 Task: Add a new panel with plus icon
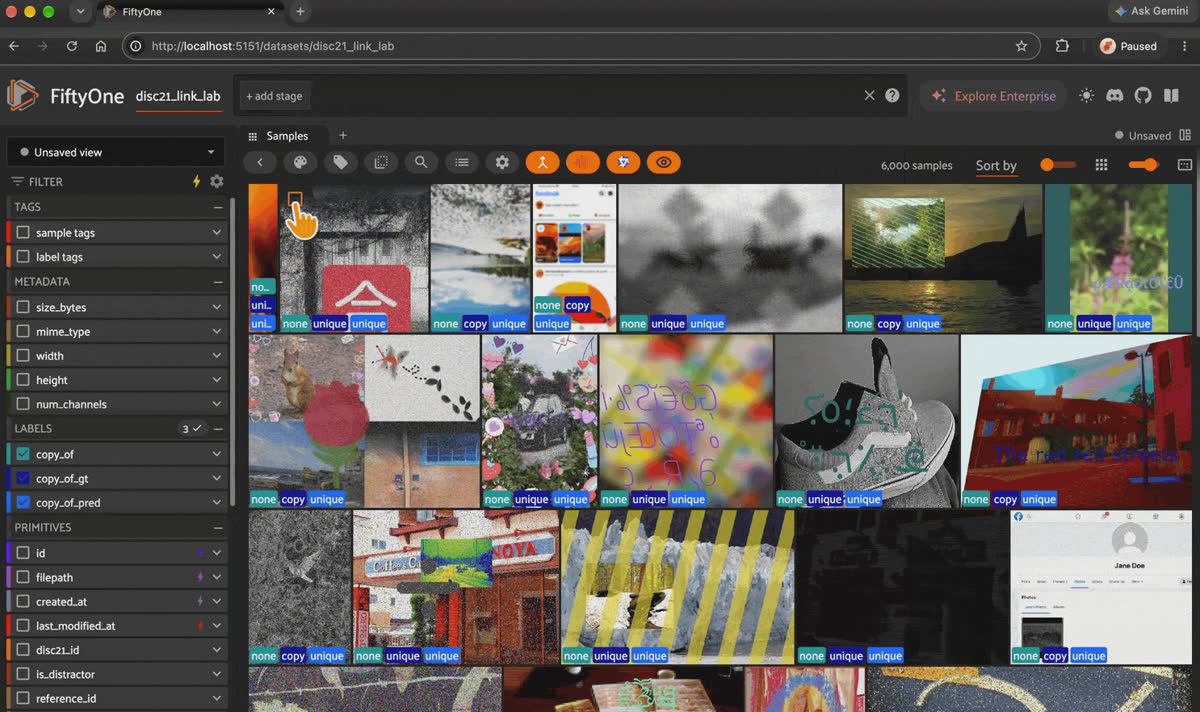click(343, 136)
